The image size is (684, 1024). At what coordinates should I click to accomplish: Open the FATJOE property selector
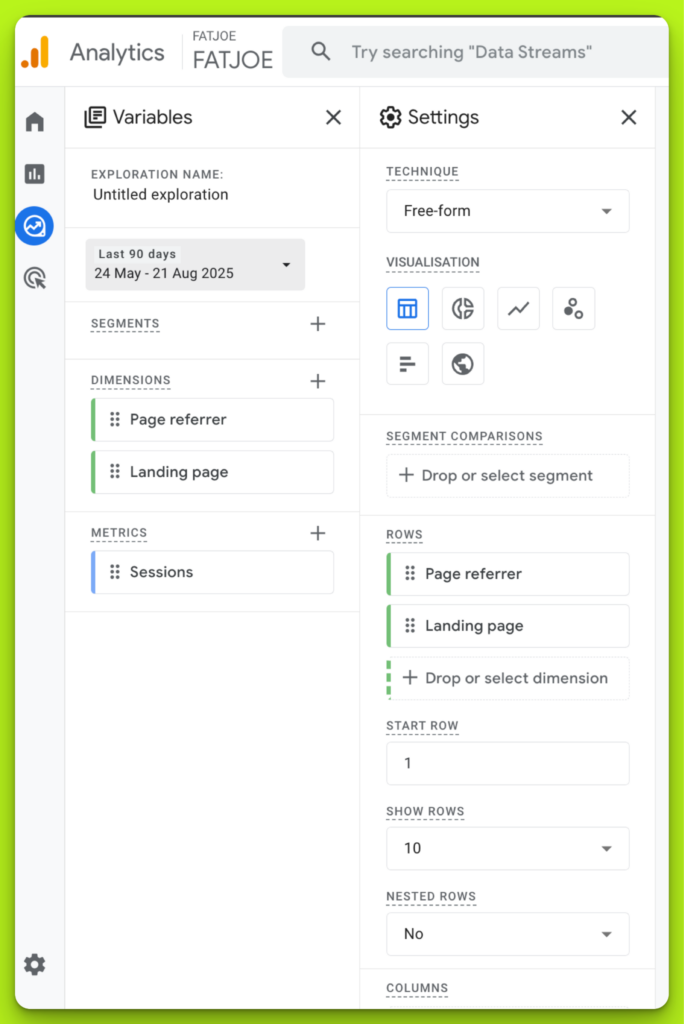click(233, 51)
